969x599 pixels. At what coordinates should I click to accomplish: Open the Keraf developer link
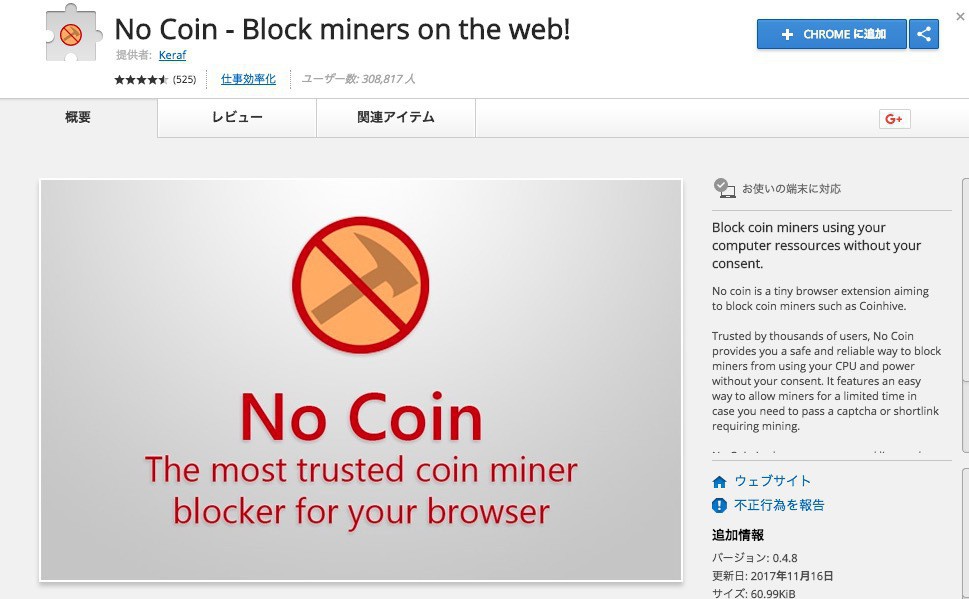pos(172,55)
